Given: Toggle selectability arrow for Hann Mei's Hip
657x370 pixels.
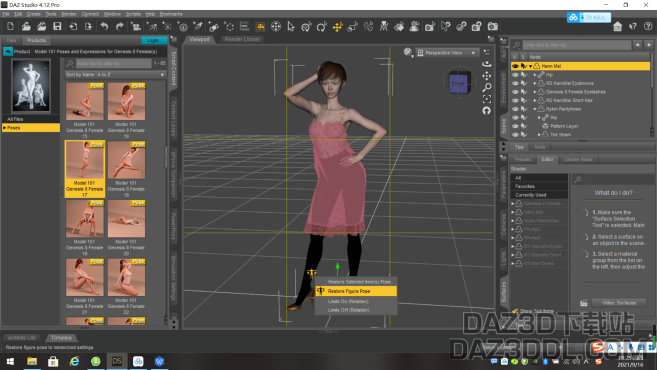Looking at the screenshot, I should click(524, 75).
